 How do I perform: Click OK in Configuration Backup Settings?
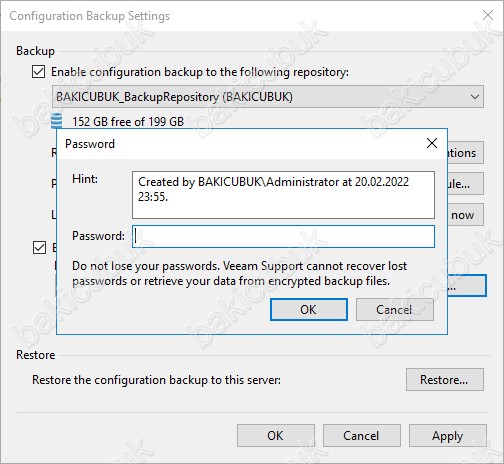click(276, 436)
